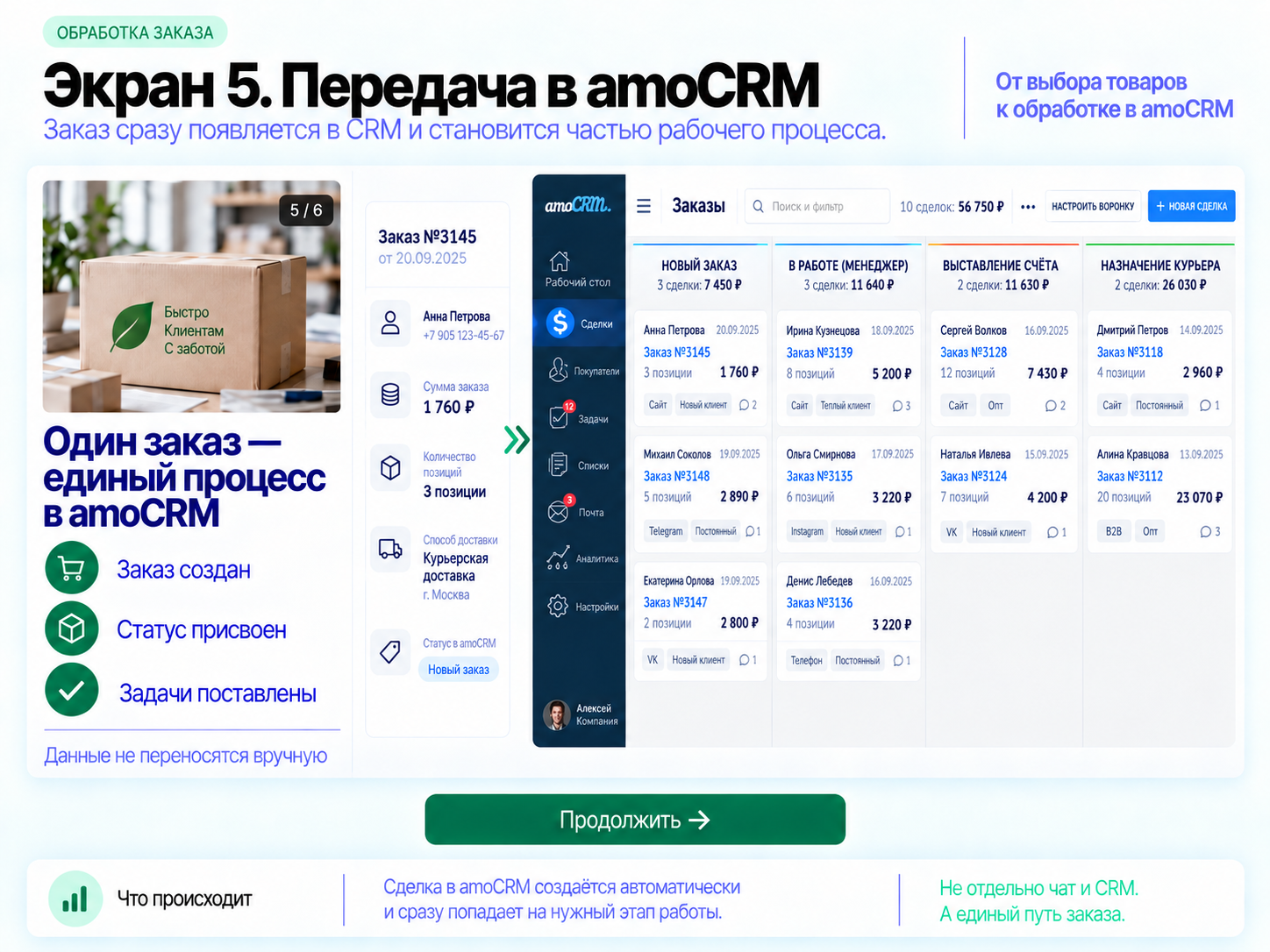1270x952 pixels.
Task: Click Настроить воронку button
Action: [x=1093, y=206]
